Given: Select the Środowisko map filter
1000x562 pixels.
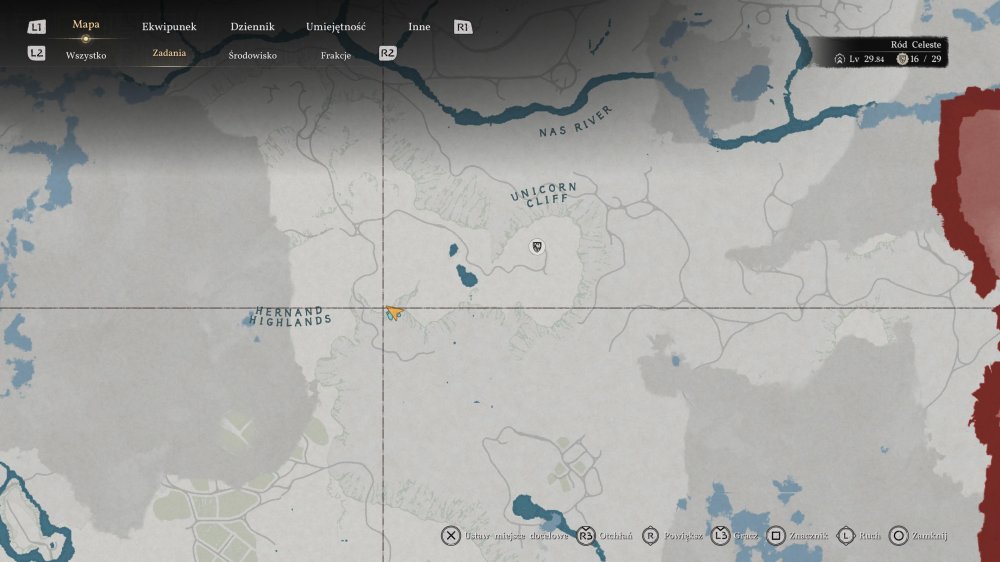Looking at the screenshot, I should 252,55.
